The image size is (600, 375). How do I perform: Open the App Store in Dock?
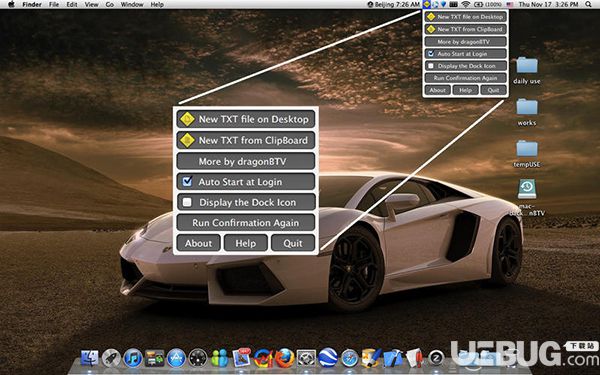[176, 358]
